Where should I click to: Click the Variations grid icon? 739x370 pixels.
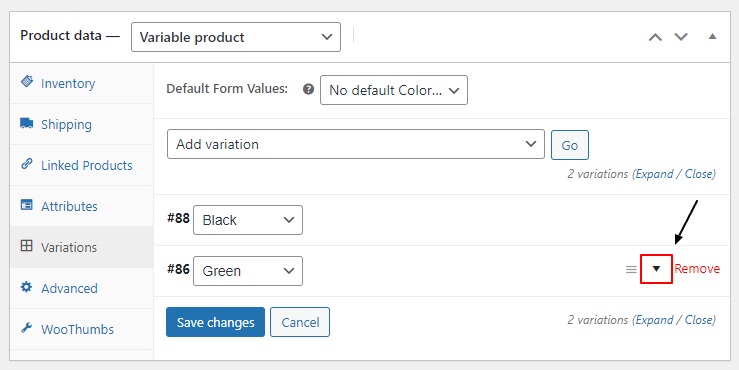point(27,246)
